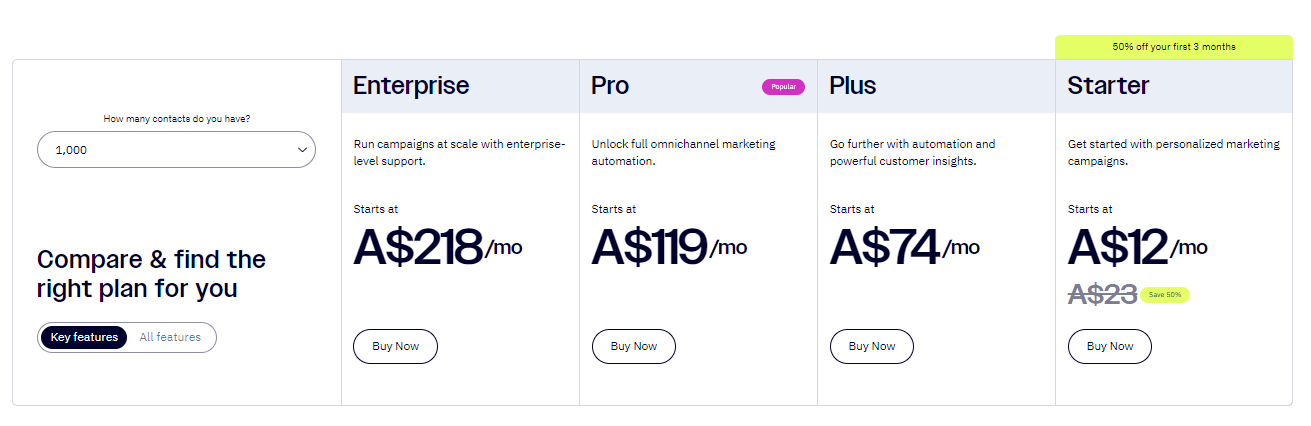Select the Key features toggle
The width and height of the screenshot is (1311, 426).
point(84,337)
